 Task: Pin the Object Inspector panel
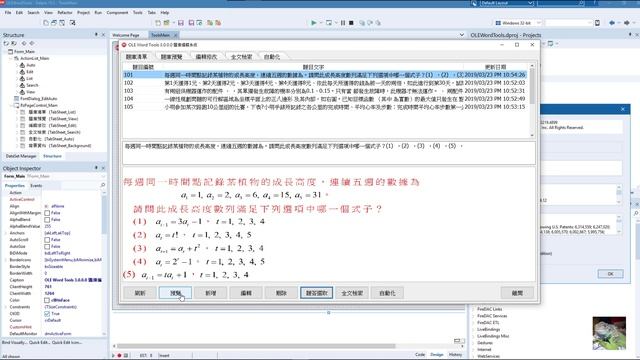click(96, 168)
